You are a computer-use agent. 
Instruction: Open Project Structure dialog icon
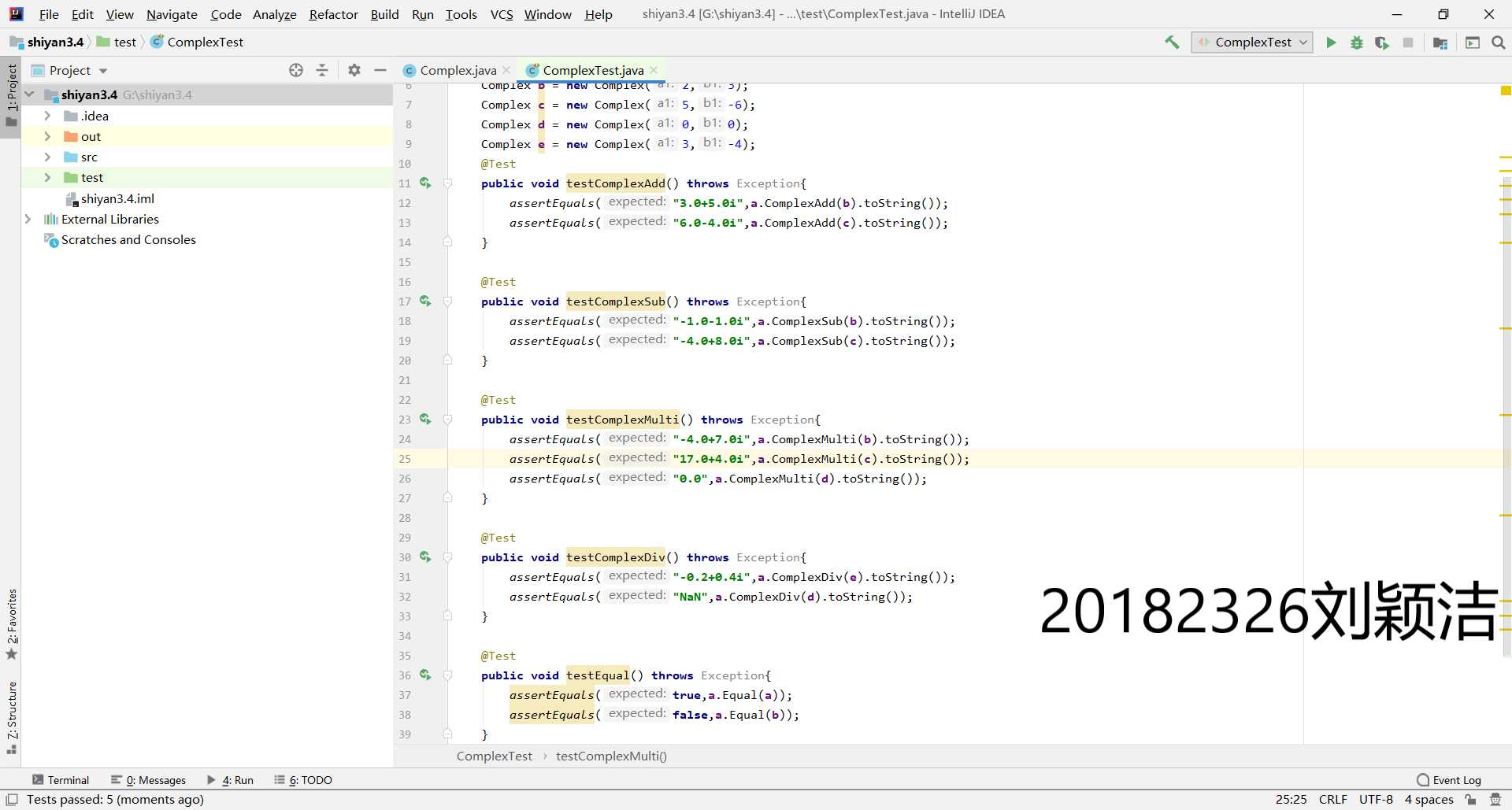[x=1440, y=43]
